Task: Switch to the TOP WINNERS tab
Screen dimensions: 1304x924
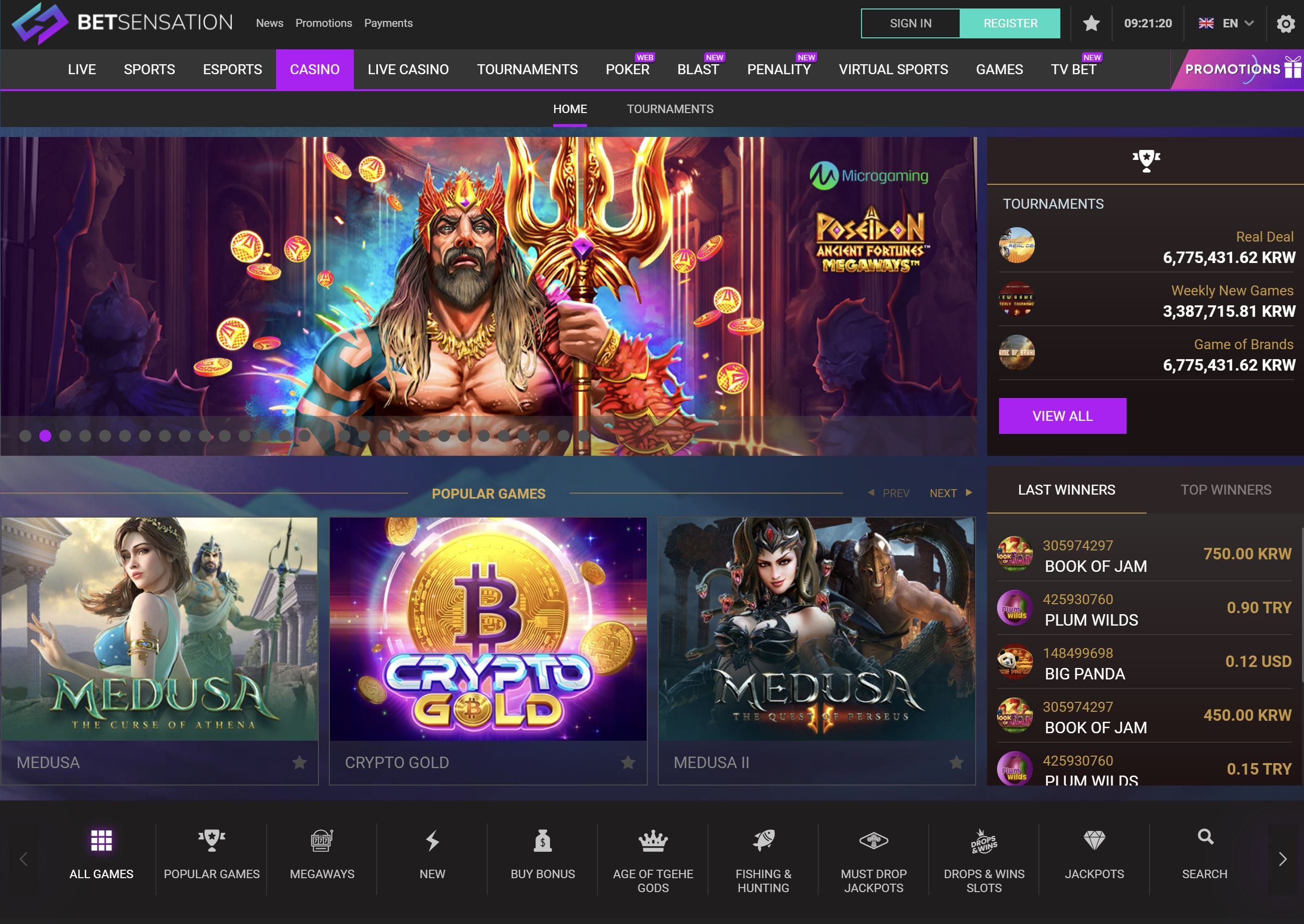Action: (x=1225, y=490)
